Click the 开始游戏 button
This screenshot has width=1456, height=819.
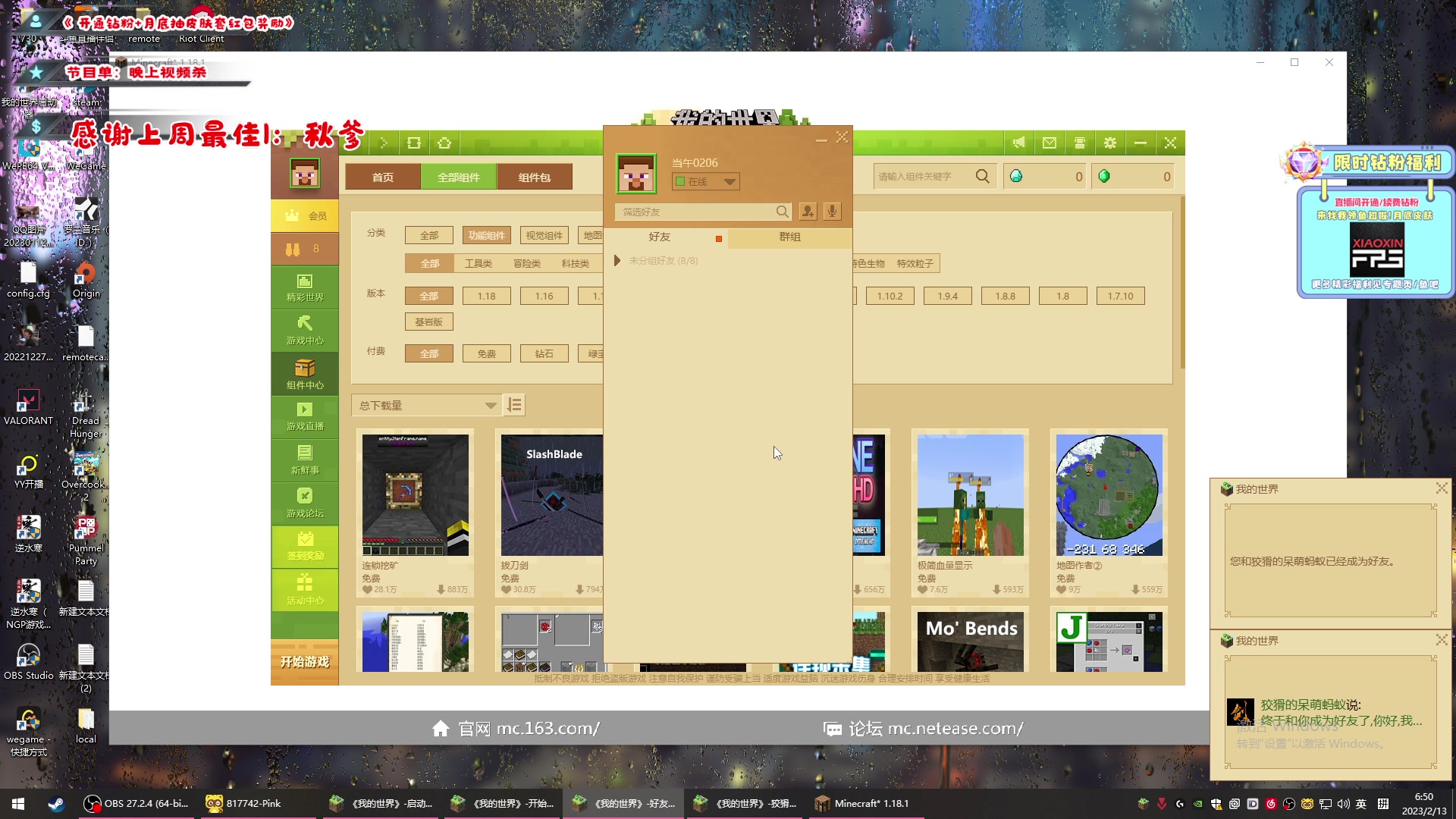pos(305,661)
